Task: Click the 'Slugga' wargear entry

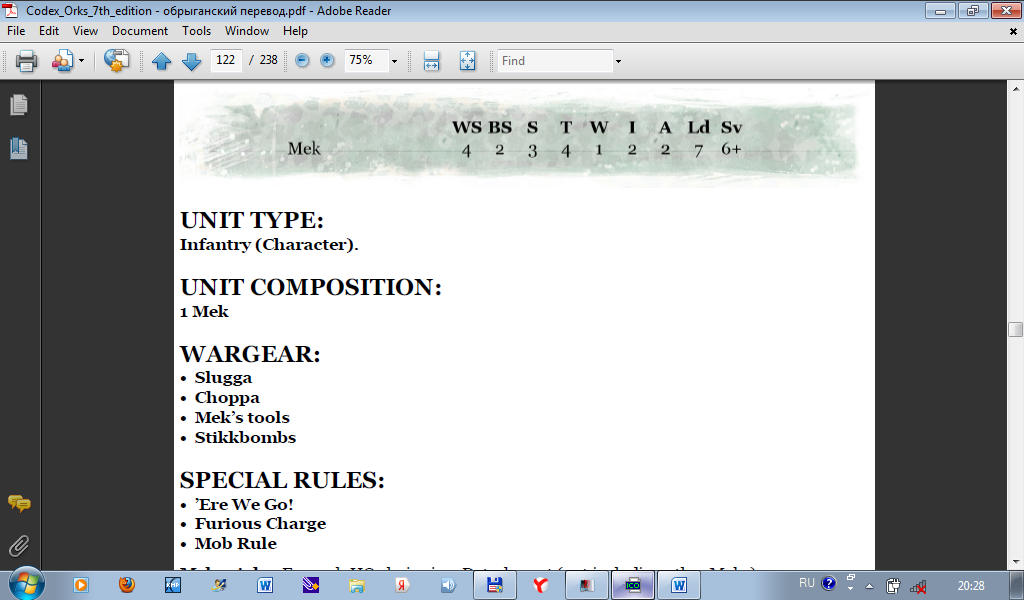Action: [x=223, y=378]
